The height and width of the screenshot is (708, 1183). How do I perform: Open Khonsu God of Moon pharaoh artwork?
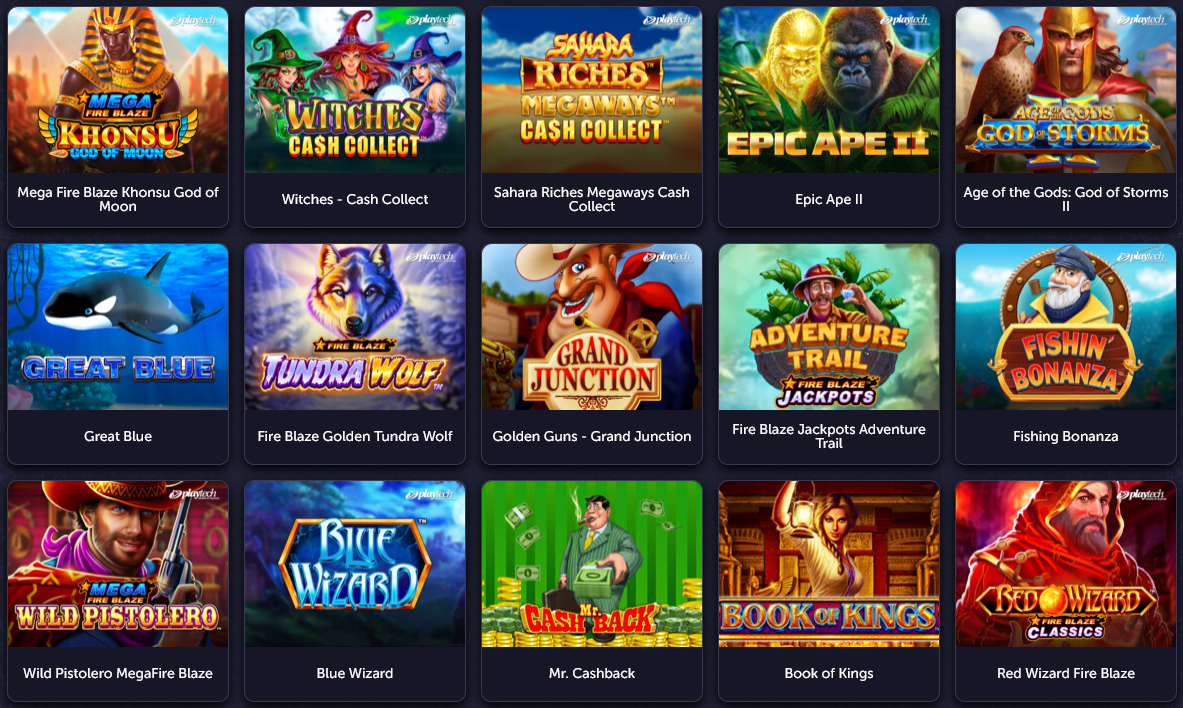click(x=118, y=90)
